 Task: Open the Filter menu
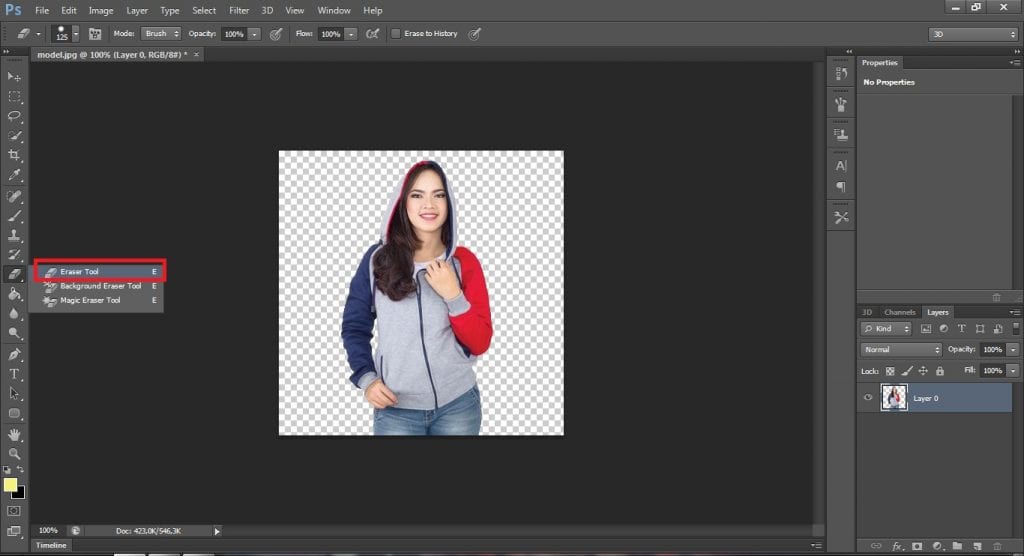(239, 10)
